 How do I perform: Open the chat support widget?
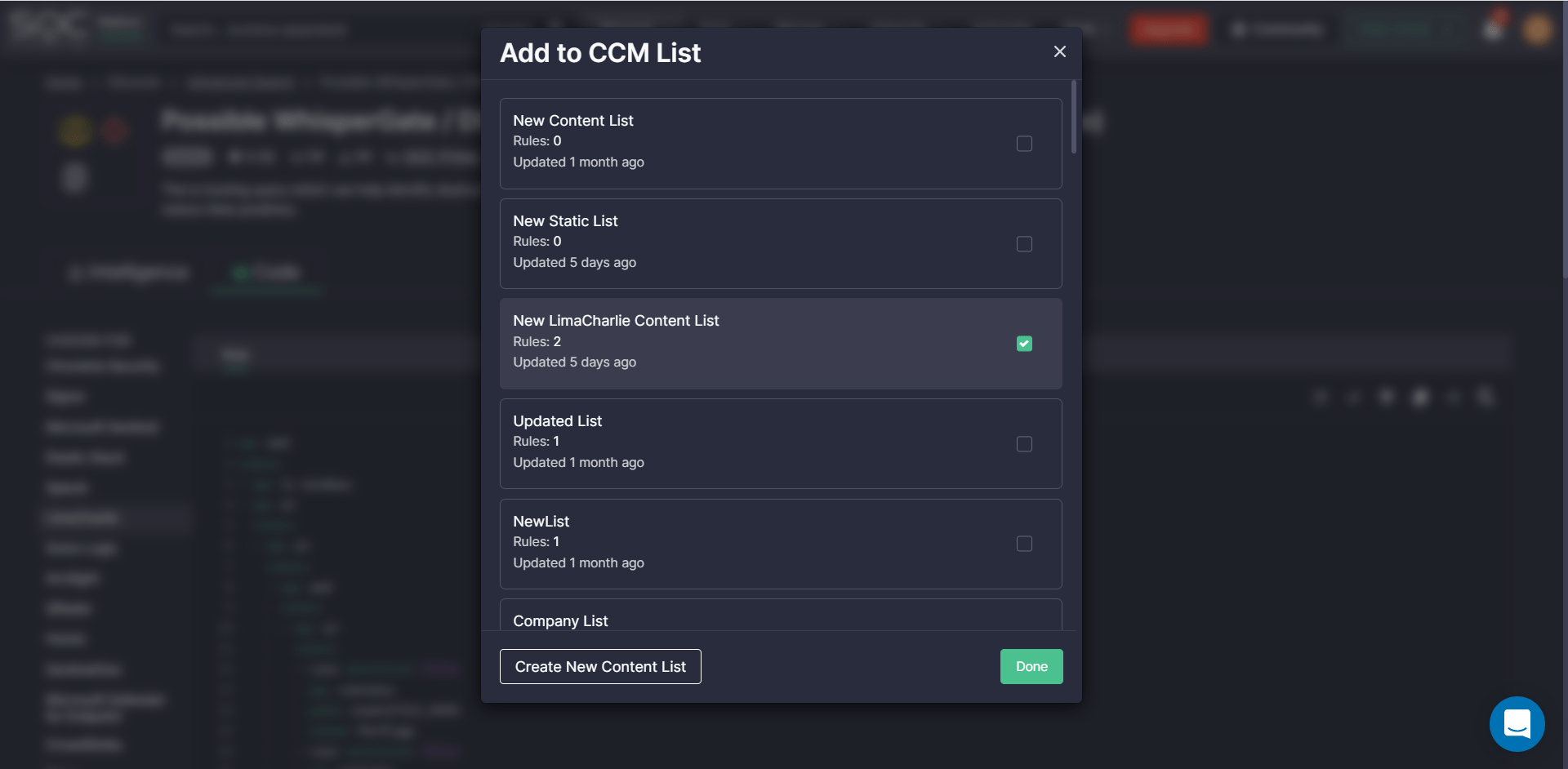click(1517, 723)
